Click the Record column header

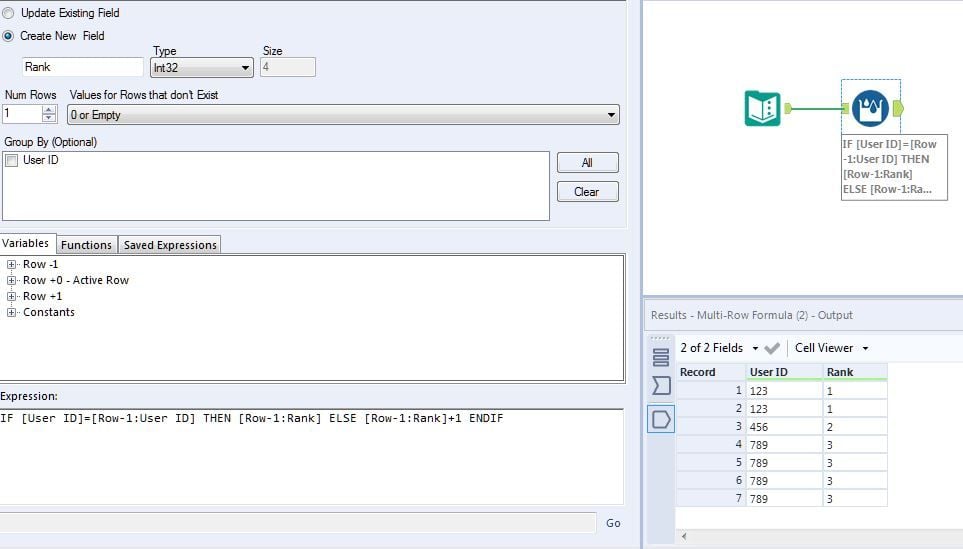(711, 372)
